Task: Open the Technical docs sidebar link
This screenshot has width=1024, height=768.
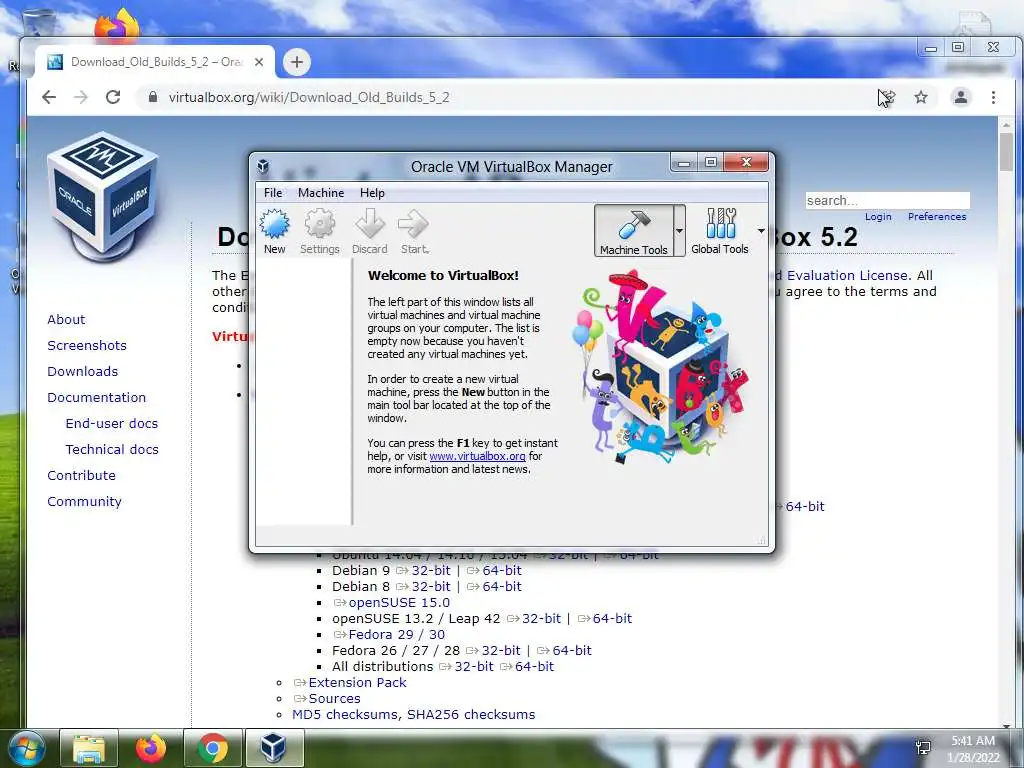Action: (112, 449)
